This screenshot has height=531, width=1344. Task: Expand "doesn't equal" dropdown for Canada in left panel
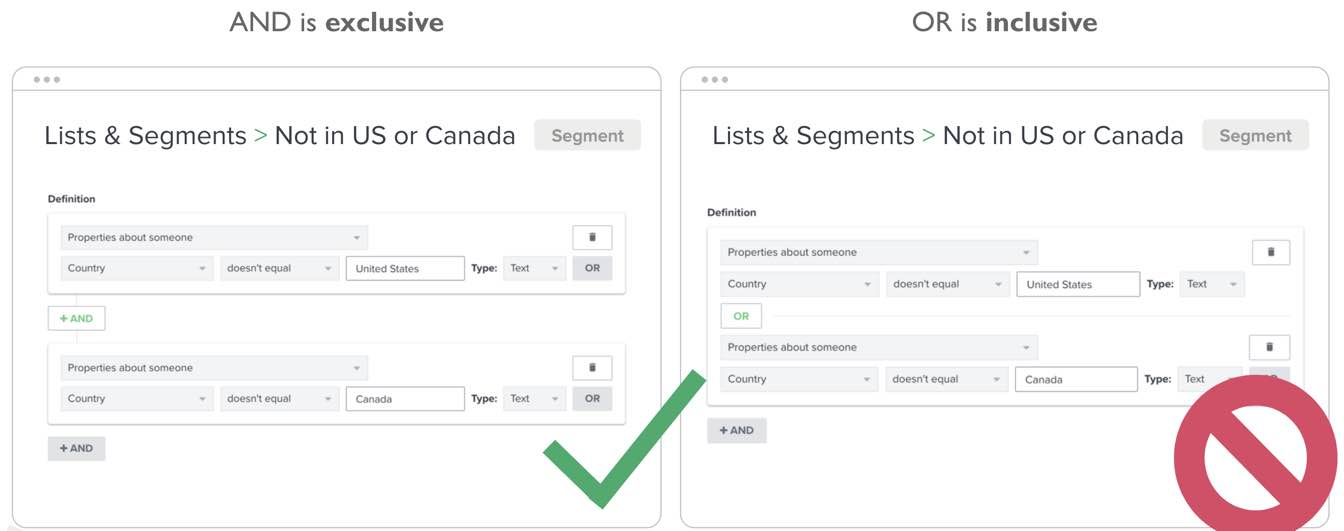(280, 398)
